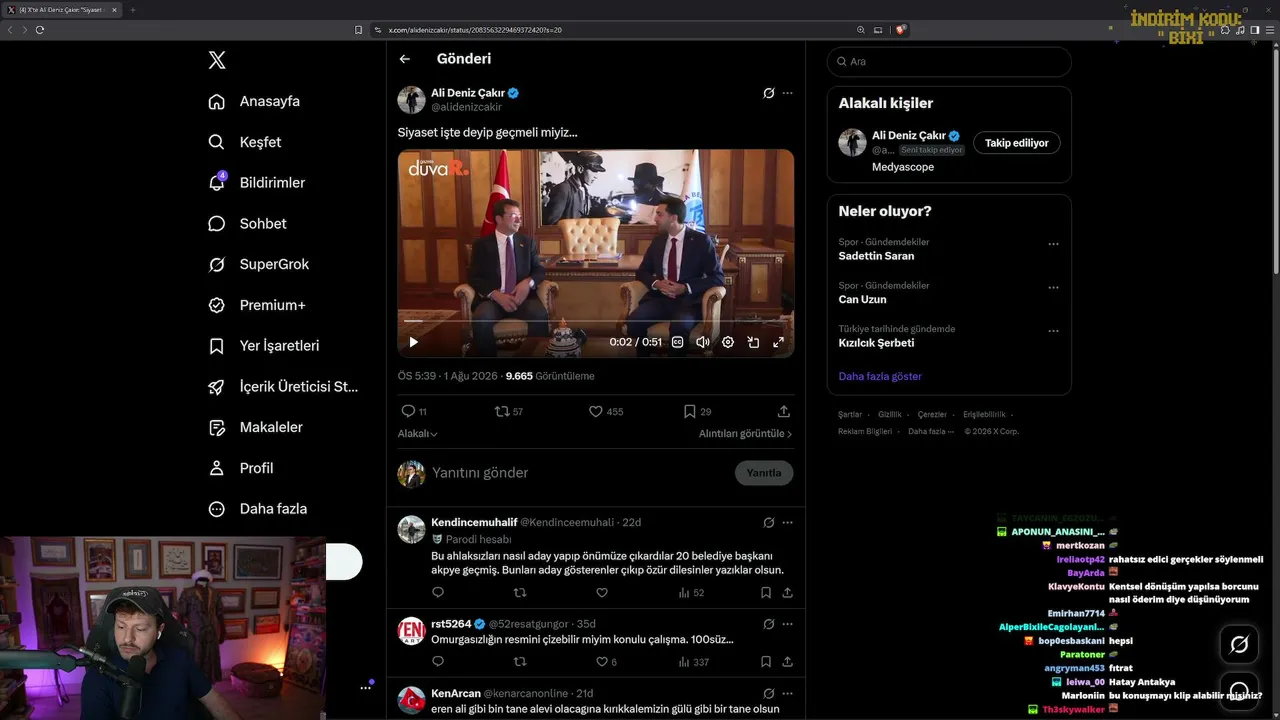This screenshot has width=1280, height=720.
Task: Open Makaleler articles icon
Action: [x=216, y=428]
